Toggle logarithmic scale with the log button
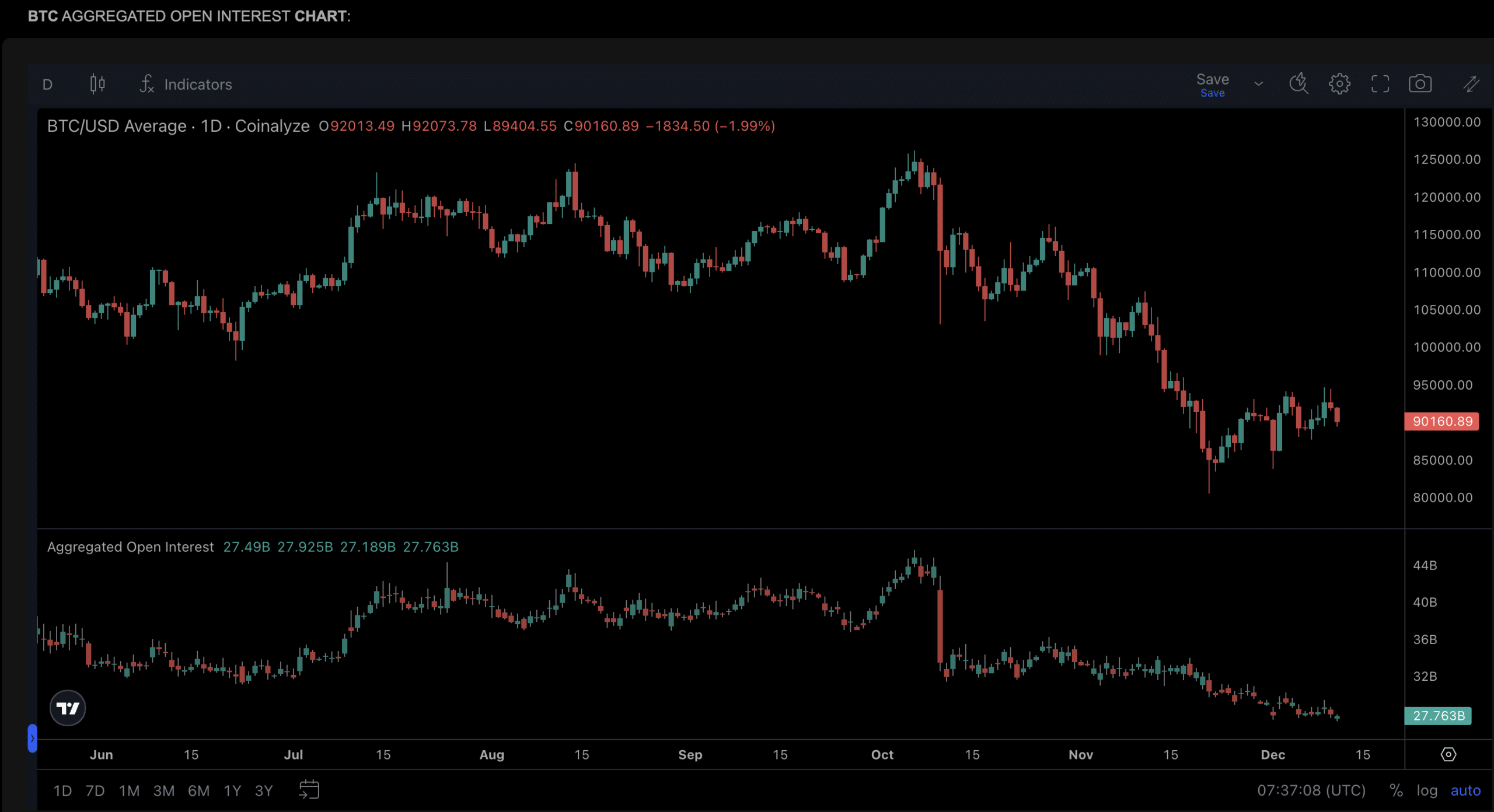This screenshot has height=812, width=1494. 1428,790
